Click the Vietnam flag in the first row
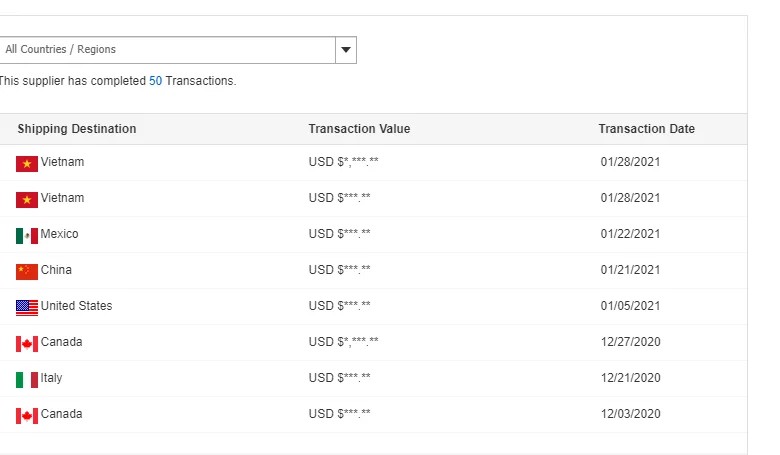Viewport: 780px width, 455px height. tap(27, 163)
